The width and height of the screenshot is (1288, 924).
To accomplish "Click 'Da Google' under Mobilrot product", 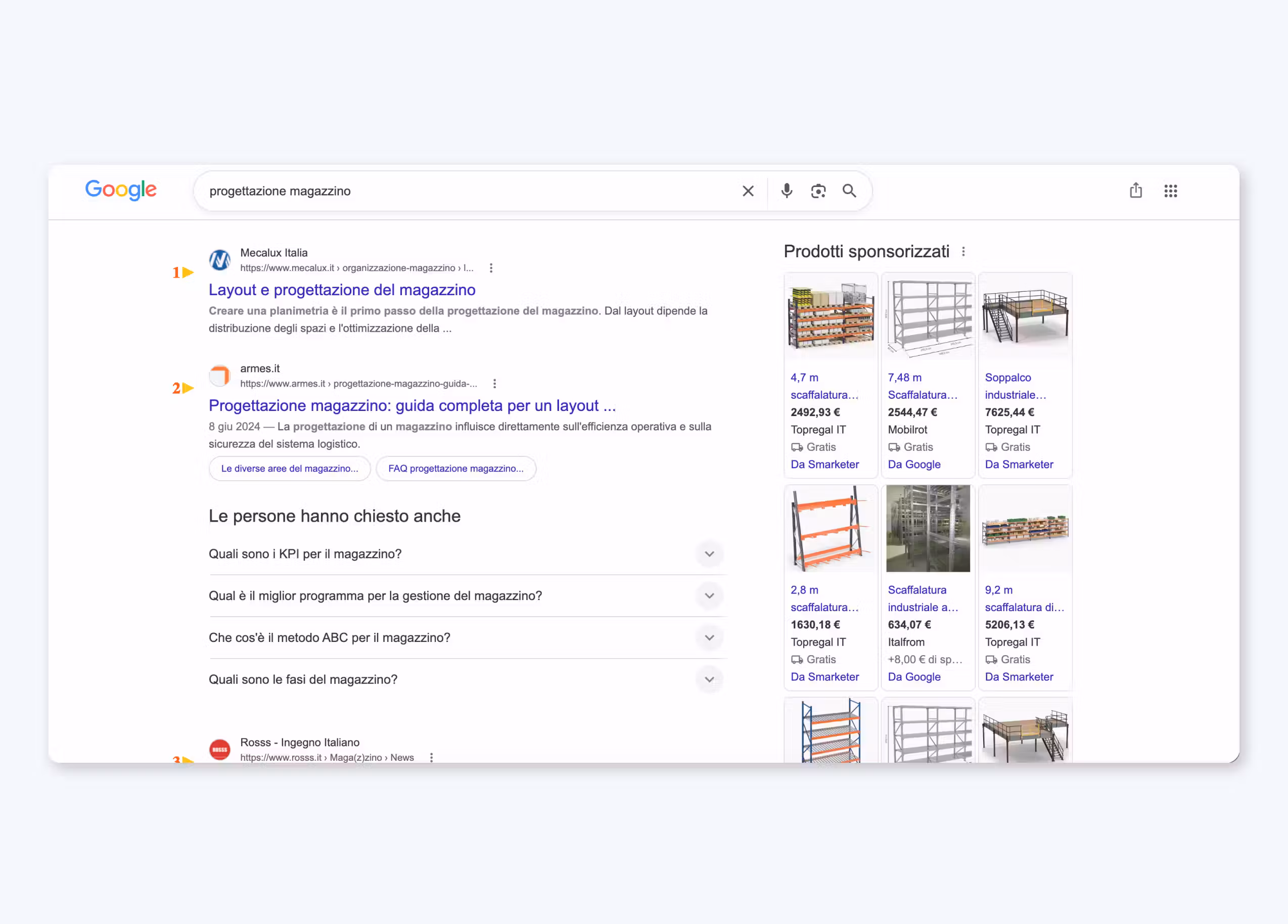I will coord(914,465).
